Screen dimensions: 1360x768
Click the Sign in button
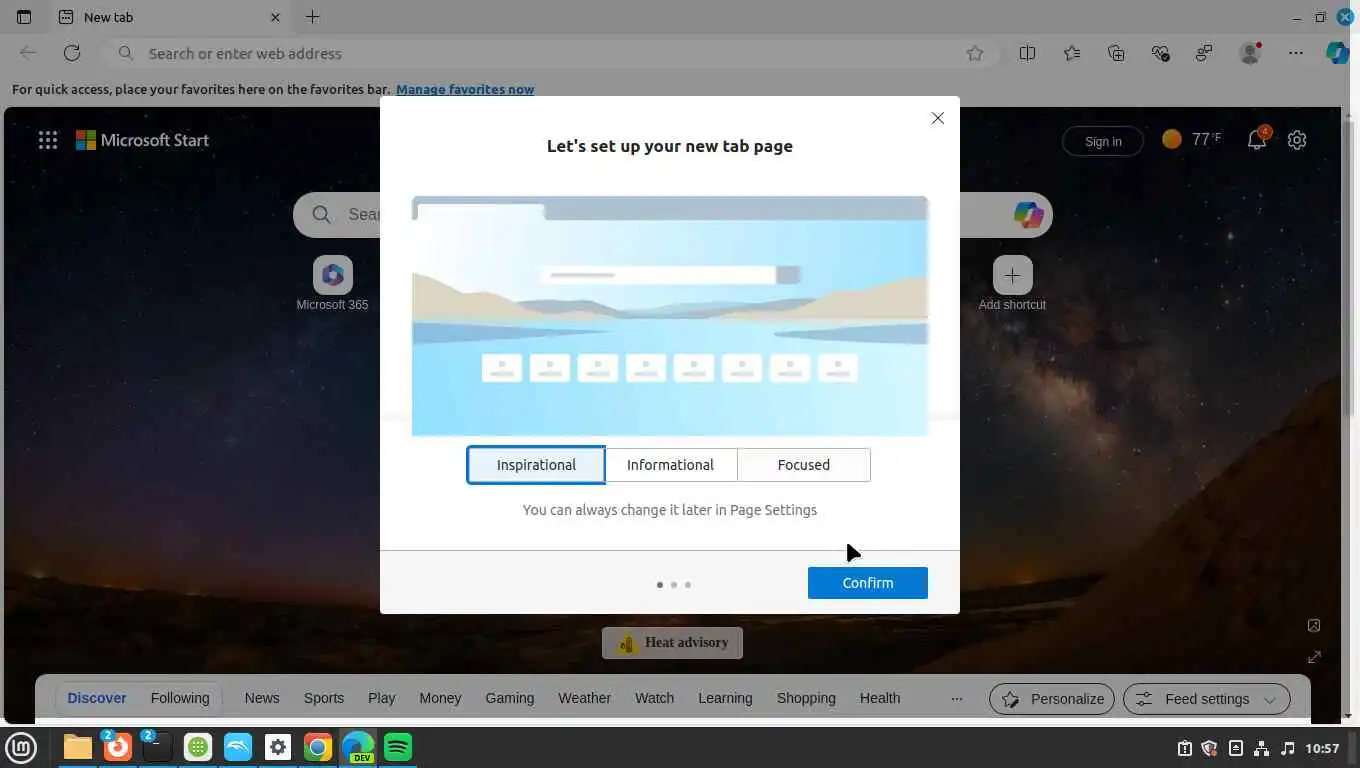pyautogui.click(x=1103, y=141)
